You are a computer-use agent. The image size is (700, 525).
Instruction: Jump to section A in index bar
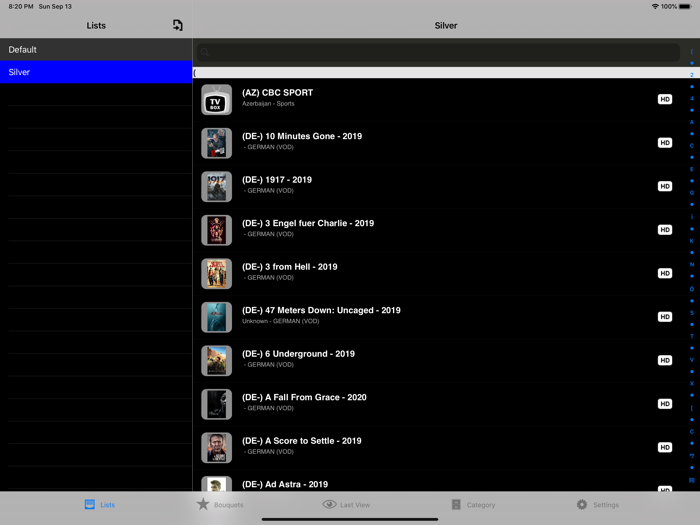[692, 122]
